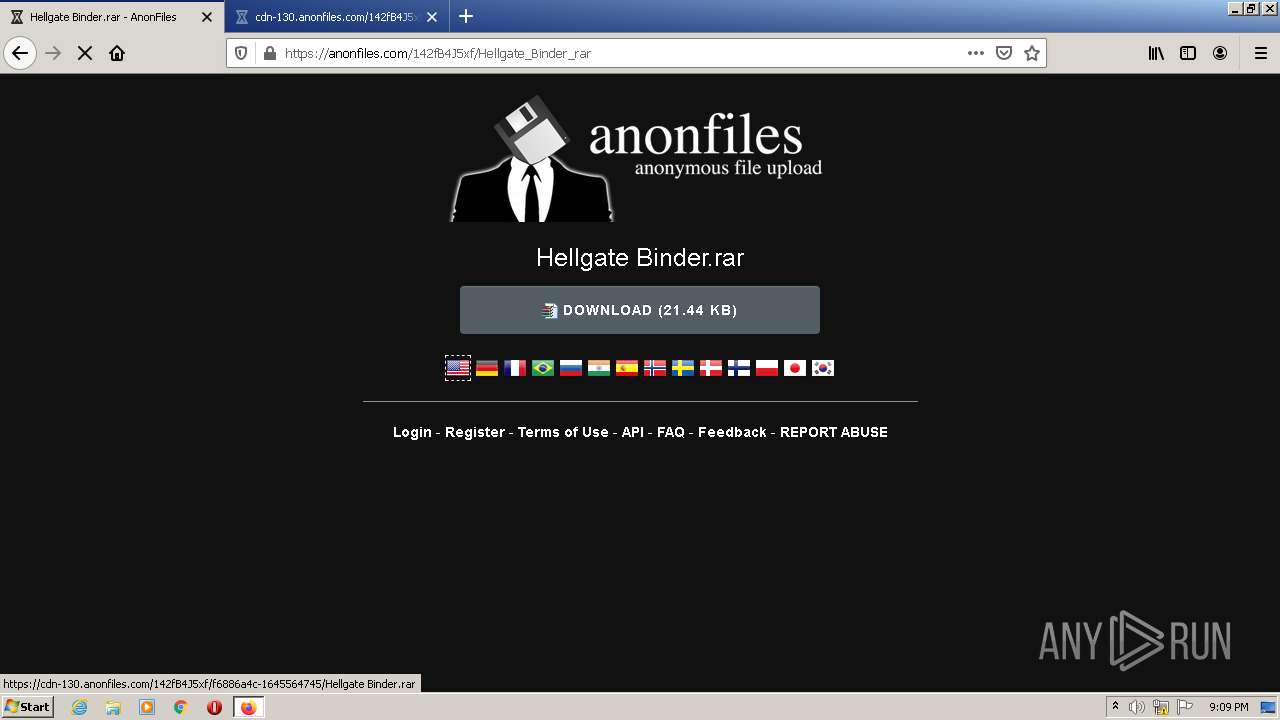Click the REPORT ABUSE link
The width and height of the screenshot is (1280, 720).
coord(834,432)
